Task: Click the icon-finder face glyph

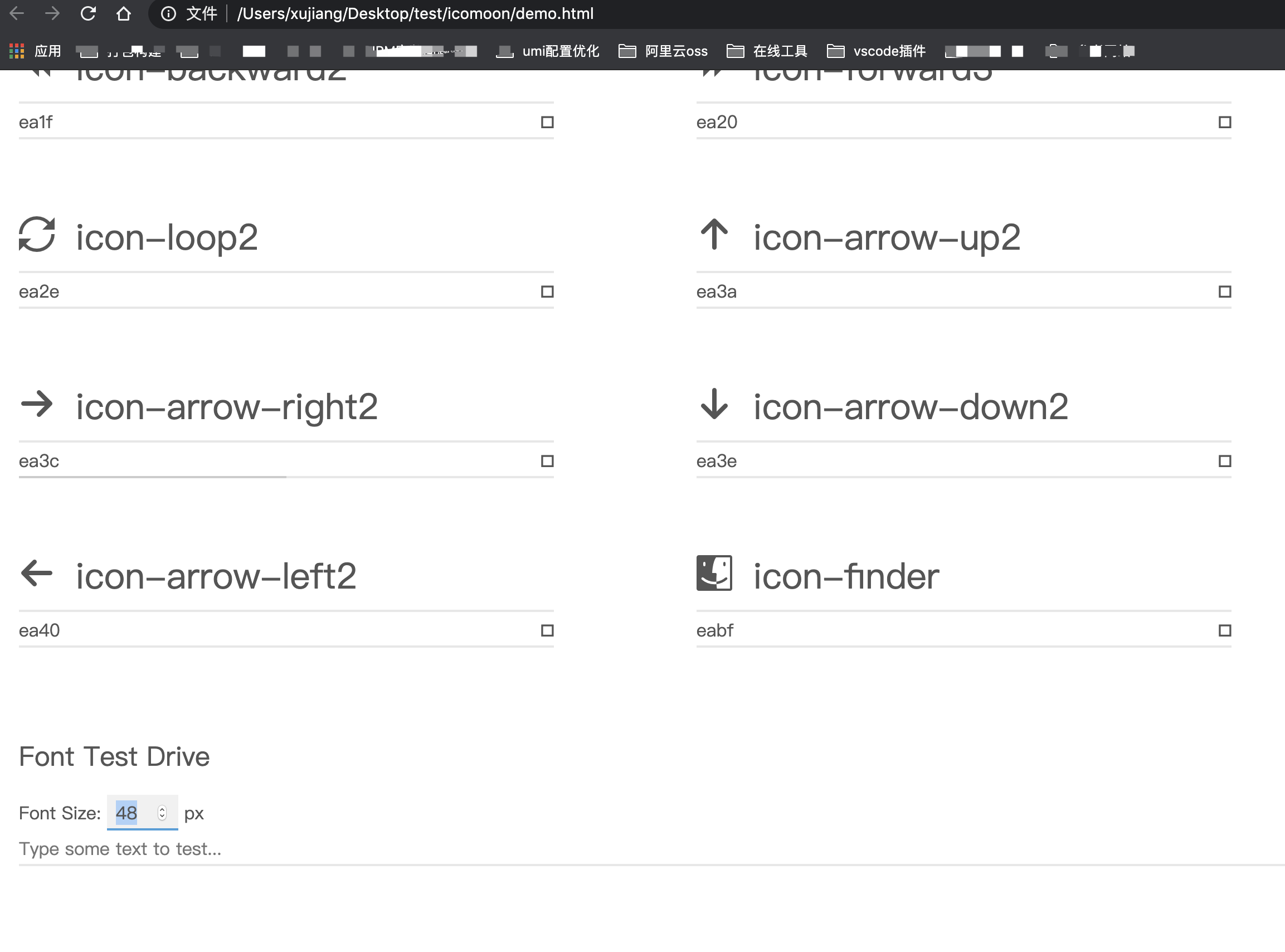Action: [714, 574]
